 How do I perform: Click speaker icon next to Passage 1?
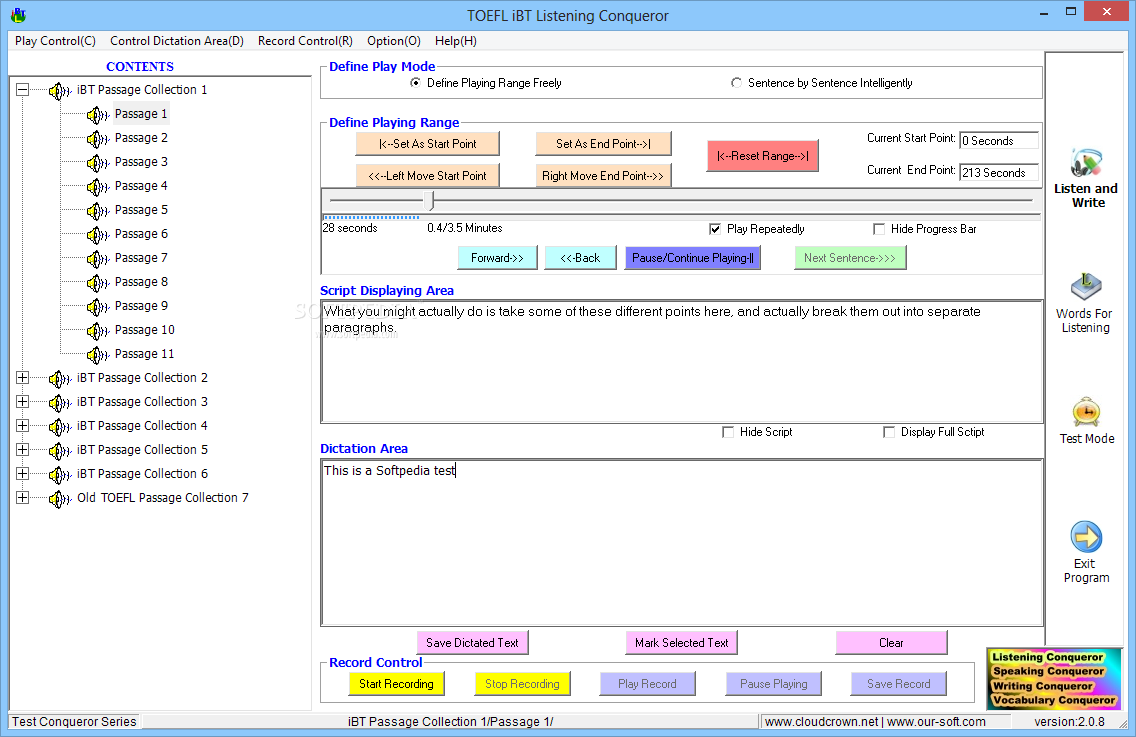pyautogui.click(x=97, y=114)
